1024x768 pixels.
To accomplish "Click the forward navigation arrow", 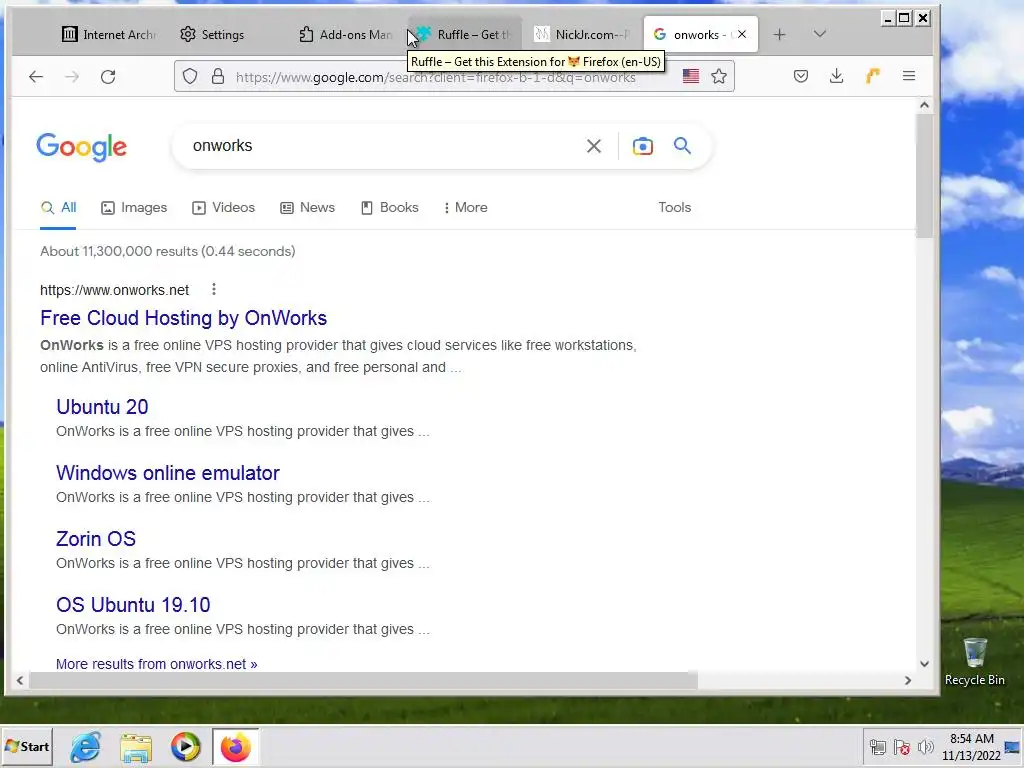I will click(72, 77).
